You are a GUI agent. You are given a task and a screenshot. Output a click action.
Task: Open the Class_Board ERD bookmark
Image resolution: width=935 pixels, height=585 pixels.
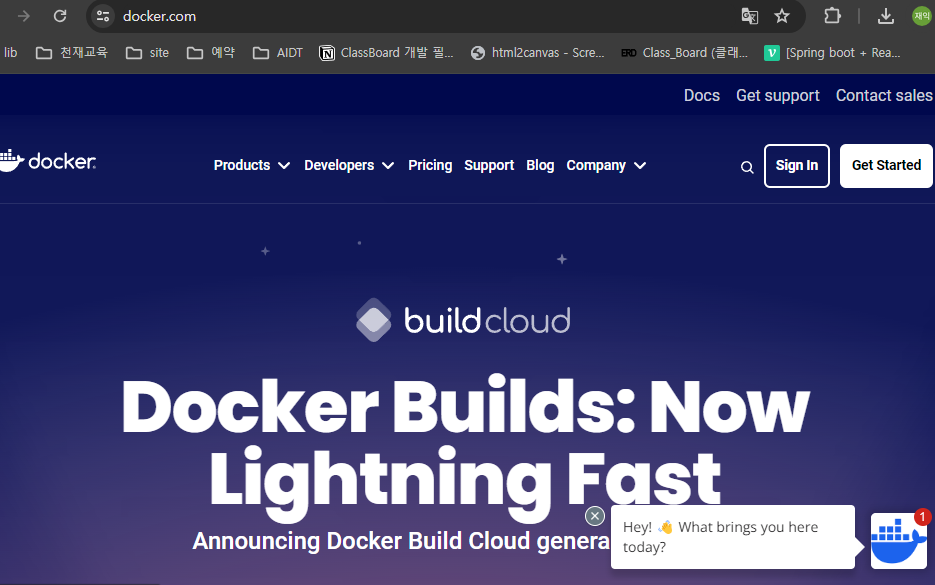pyautogui.click(x=685, y=52)
